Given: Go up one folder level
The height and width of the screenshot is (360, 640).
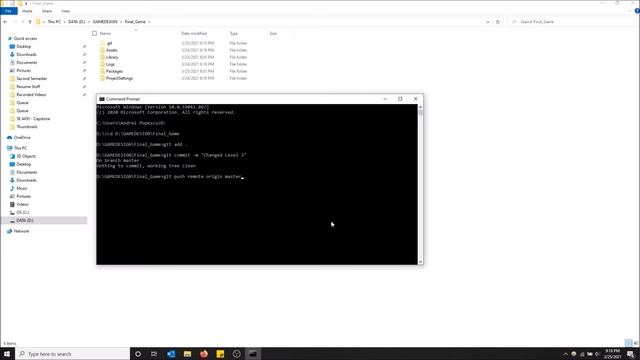Looking at the screenshot, I should [29, 22].
